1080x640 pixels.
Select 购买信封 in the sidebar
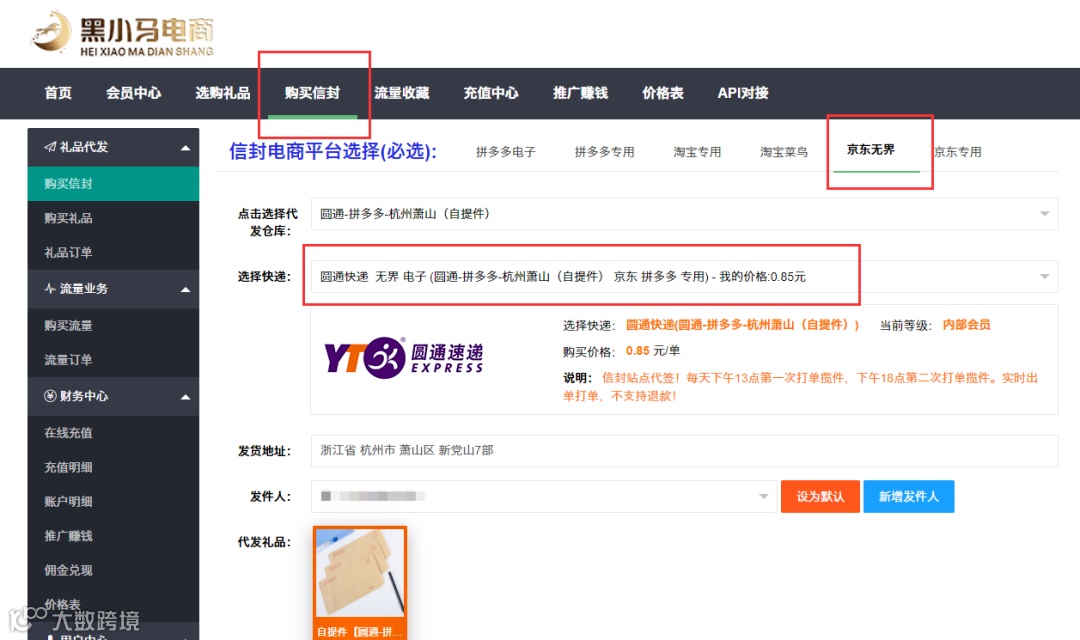click(113, 184)
